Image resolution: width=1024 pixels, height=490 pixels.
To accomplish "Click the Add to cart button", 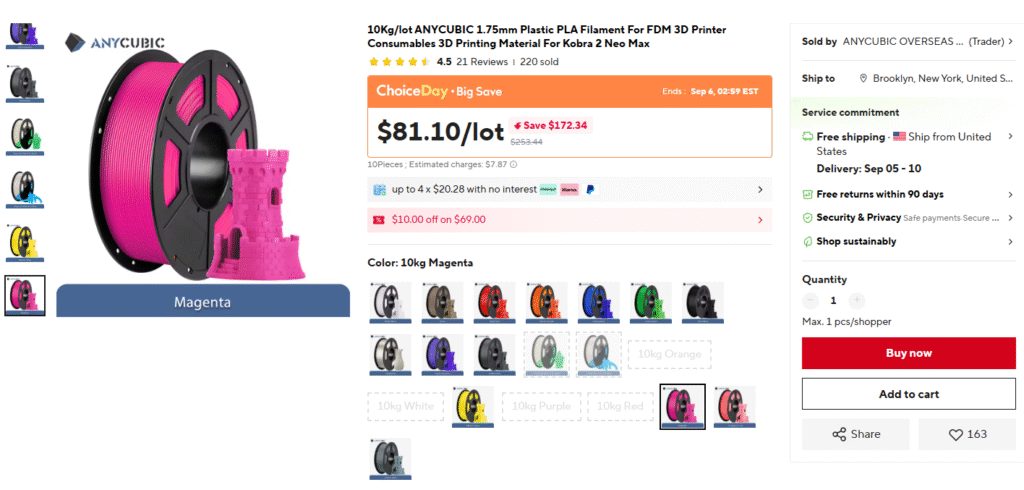I will [908, 394].
